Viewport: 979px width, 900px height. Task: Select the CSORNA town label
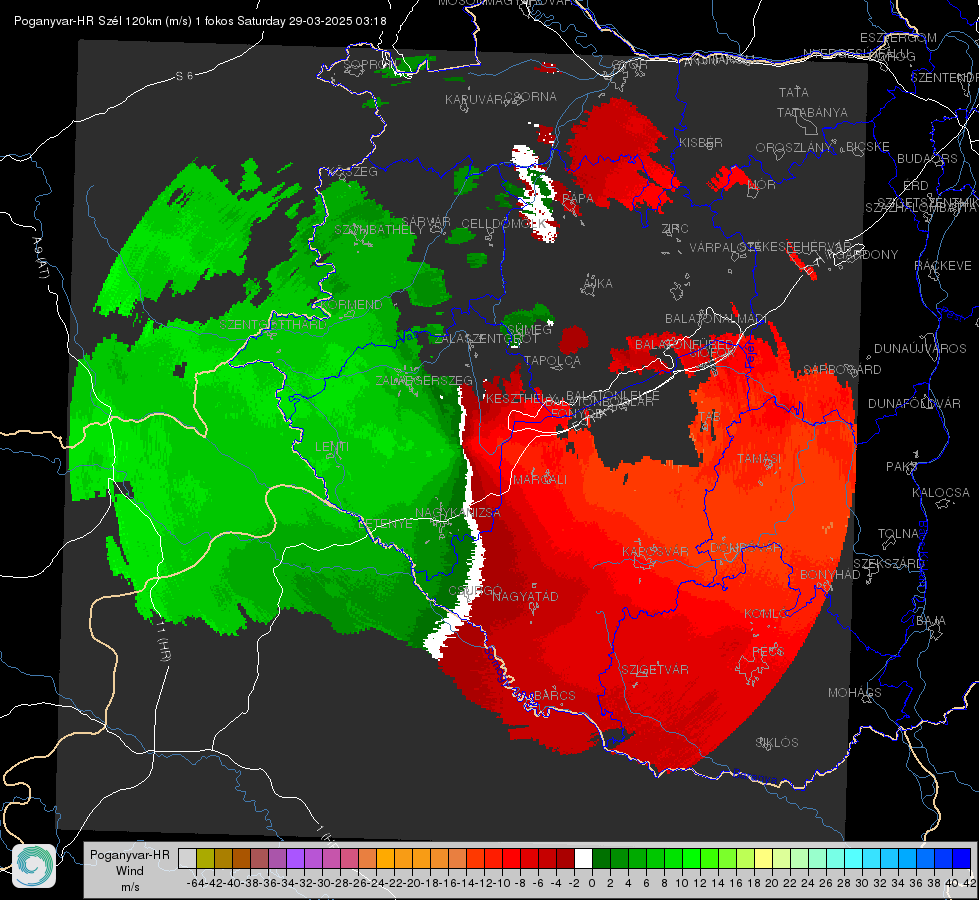530,97
